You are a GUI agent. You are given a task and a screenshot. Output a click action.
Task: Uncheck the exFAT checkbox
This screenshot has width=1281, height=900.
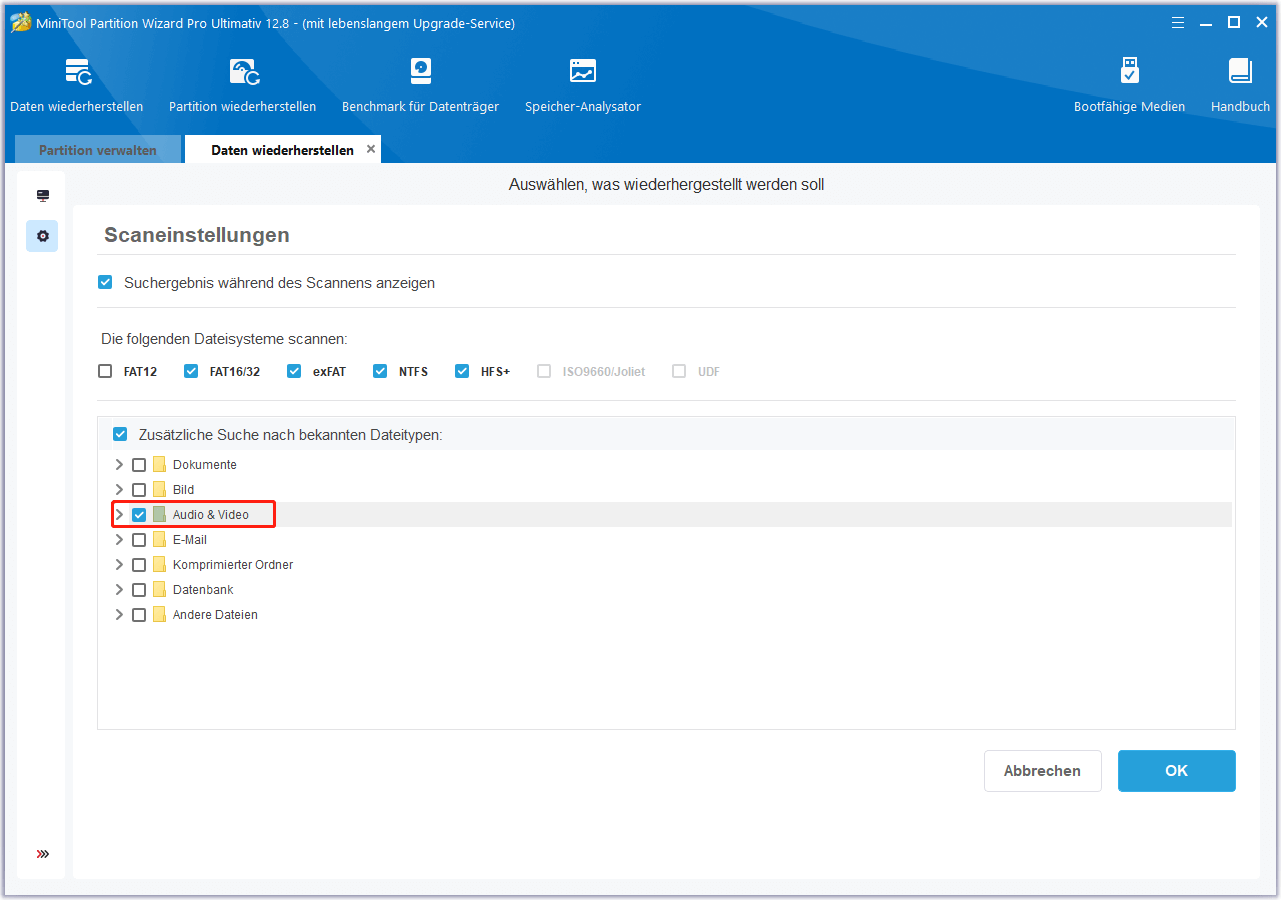click(294, 371)
